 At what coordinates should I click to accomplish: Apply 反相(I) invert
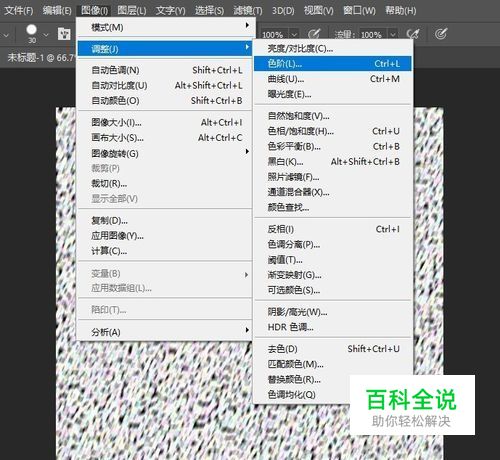pos(333,229)
